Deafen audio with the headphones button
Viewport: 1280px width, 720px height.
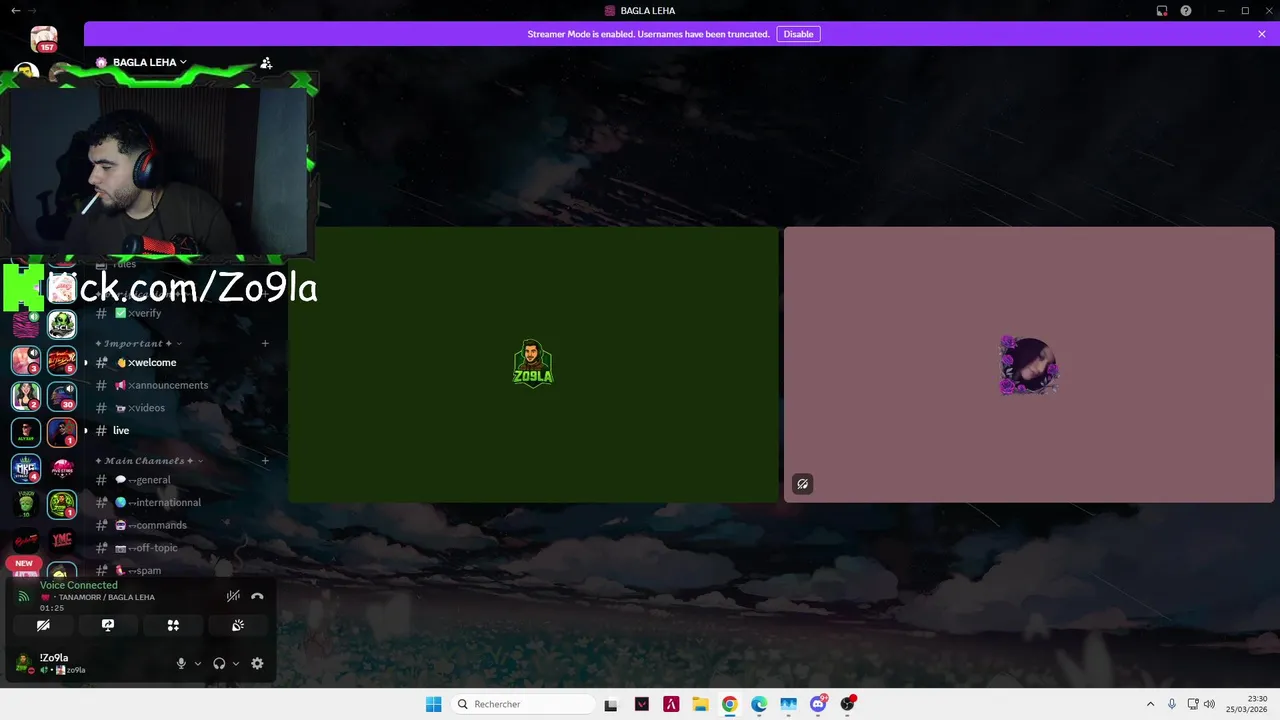coord(219,663)
